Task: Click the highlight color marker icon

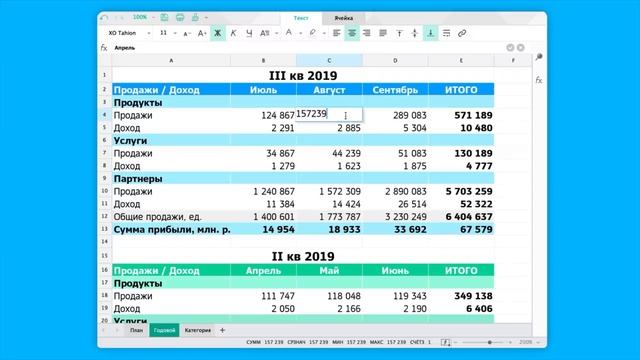Action: [x=313, y=33]
